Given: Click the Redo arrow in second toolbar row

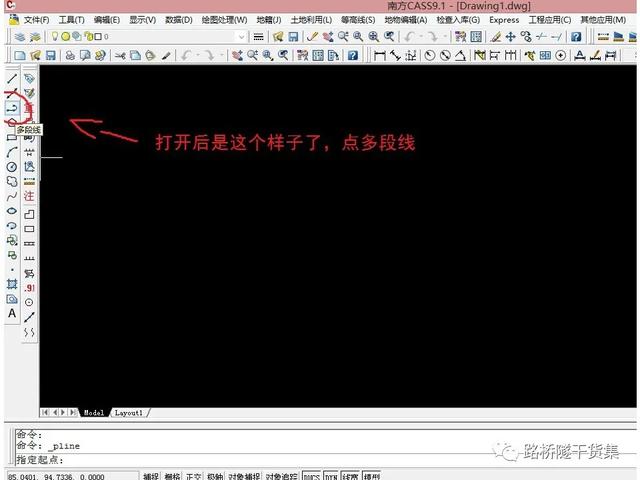Looking at the screenshot, I should [209, 55].
